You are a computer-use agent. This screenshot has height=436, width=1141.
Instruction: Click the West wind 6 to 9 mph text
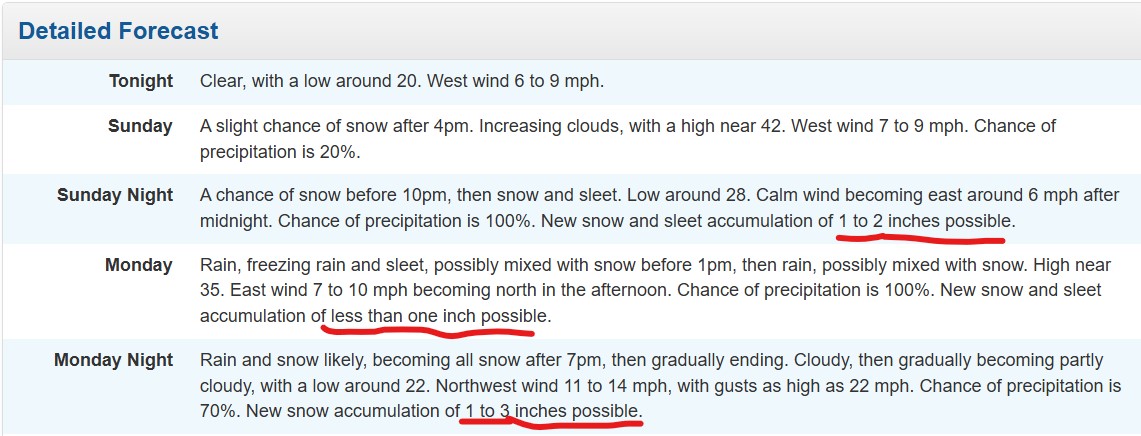[516, 81]
